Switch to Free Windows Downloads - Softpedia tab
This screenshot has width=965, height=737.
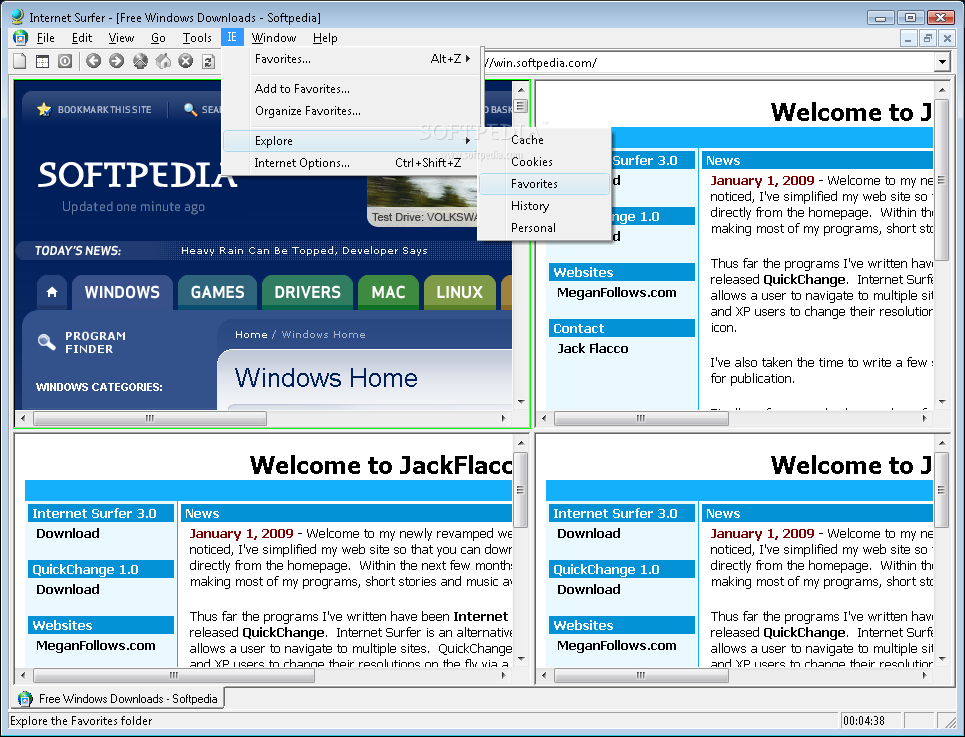[118, 698]
